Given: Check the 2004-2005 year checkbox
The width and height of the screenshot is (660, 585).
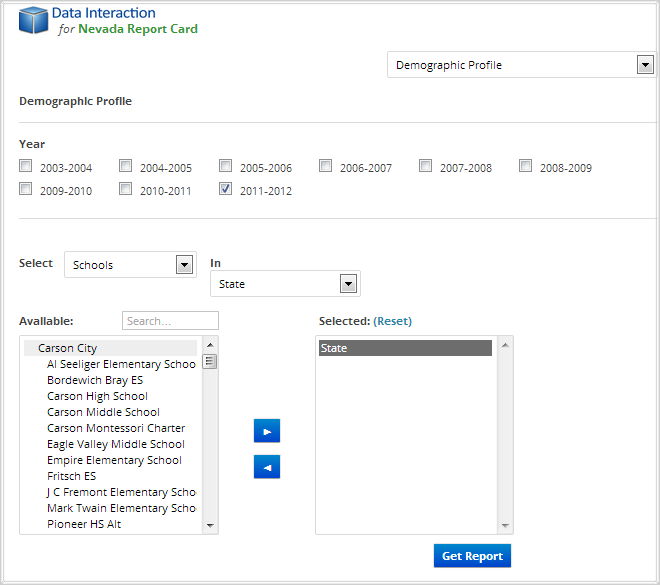Looking at the screenshot, I should click(x=125, y=166).
